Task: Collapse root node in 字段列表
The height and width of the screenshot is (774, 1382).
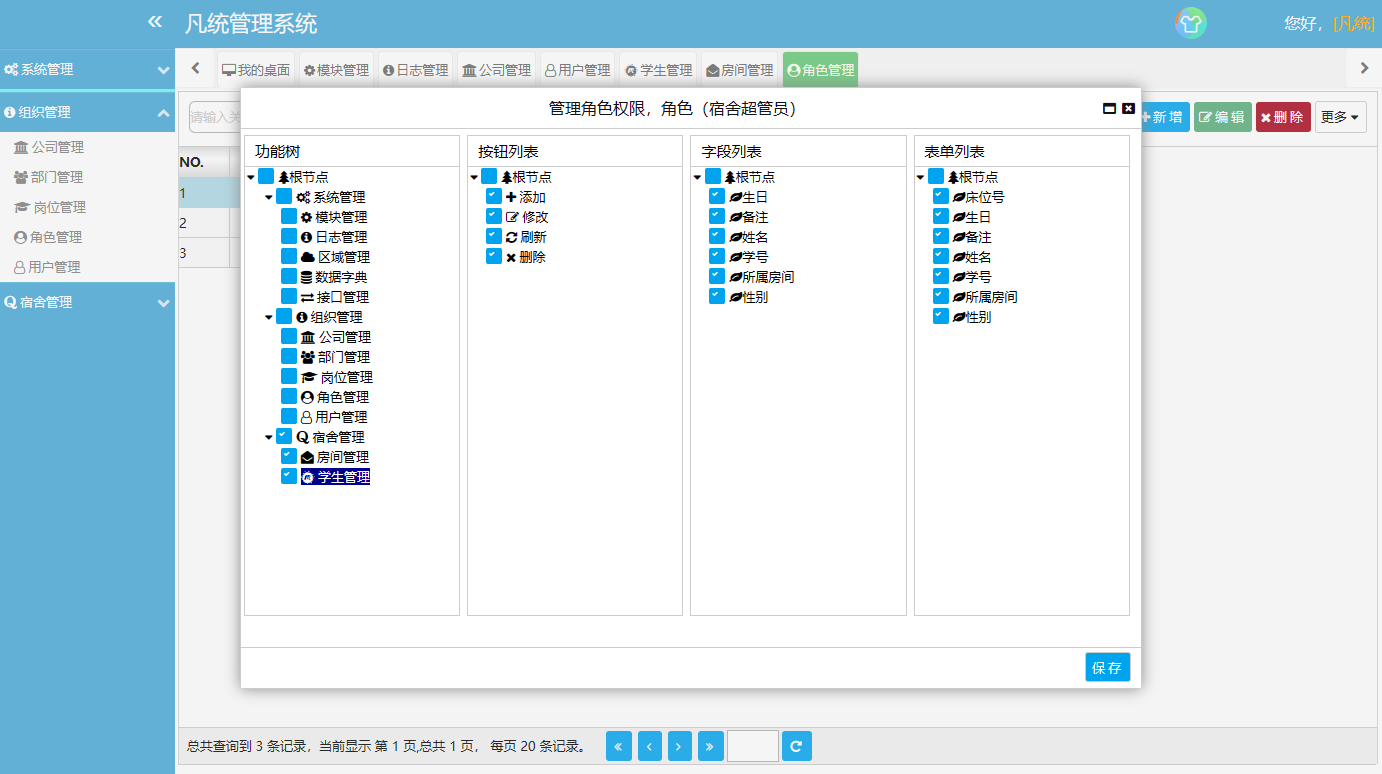Action: click(698, 177)
